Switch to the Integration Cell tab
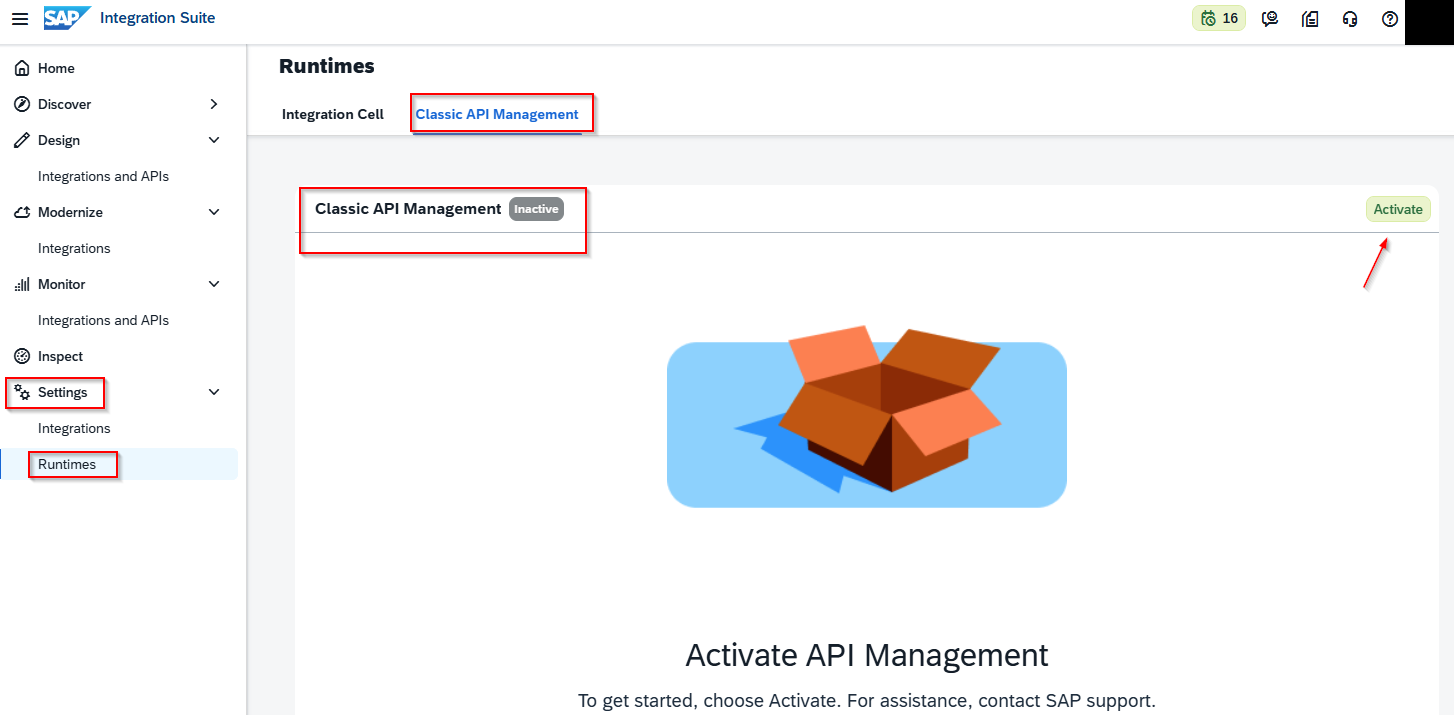 click(x=333, y=114)
